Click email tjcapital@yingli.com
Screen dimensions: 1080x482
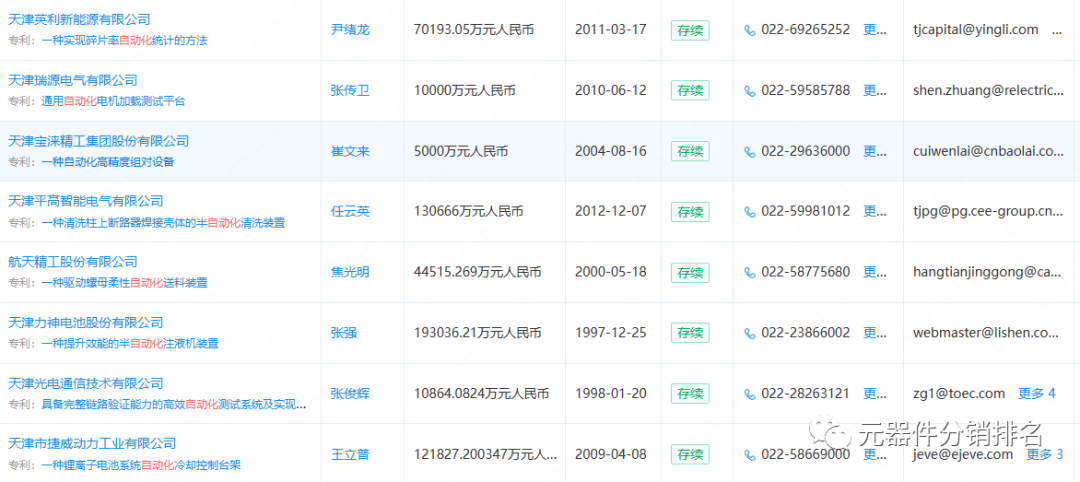pos(975,30)
